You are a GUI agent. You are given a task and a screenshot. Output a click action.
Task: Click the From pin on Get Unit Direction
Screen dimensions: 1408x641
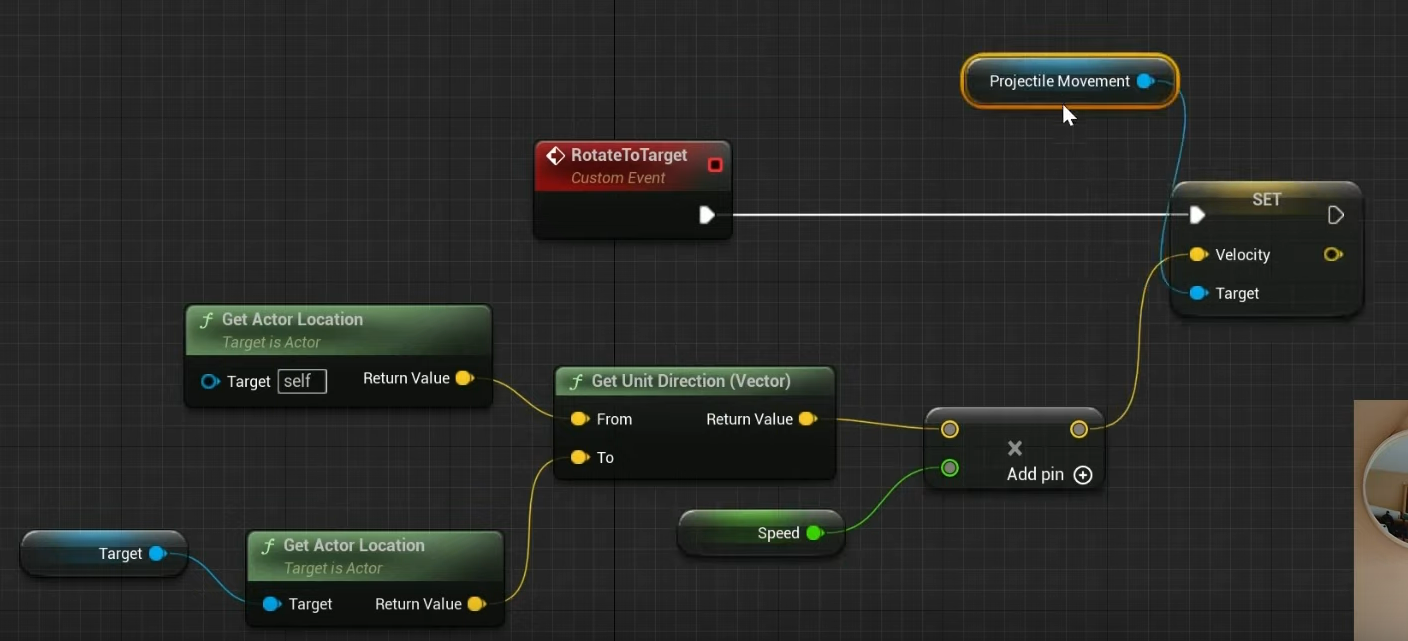pos(579,419)
